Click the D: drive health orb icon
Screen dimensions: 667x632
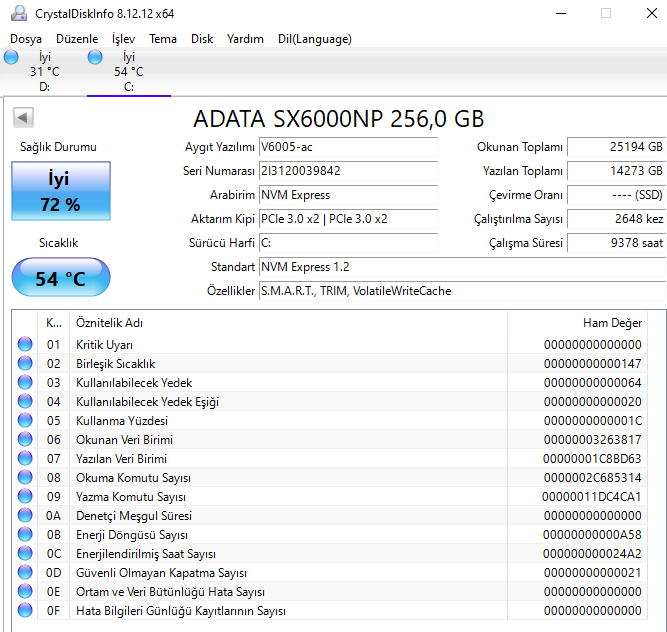[11, 58]
